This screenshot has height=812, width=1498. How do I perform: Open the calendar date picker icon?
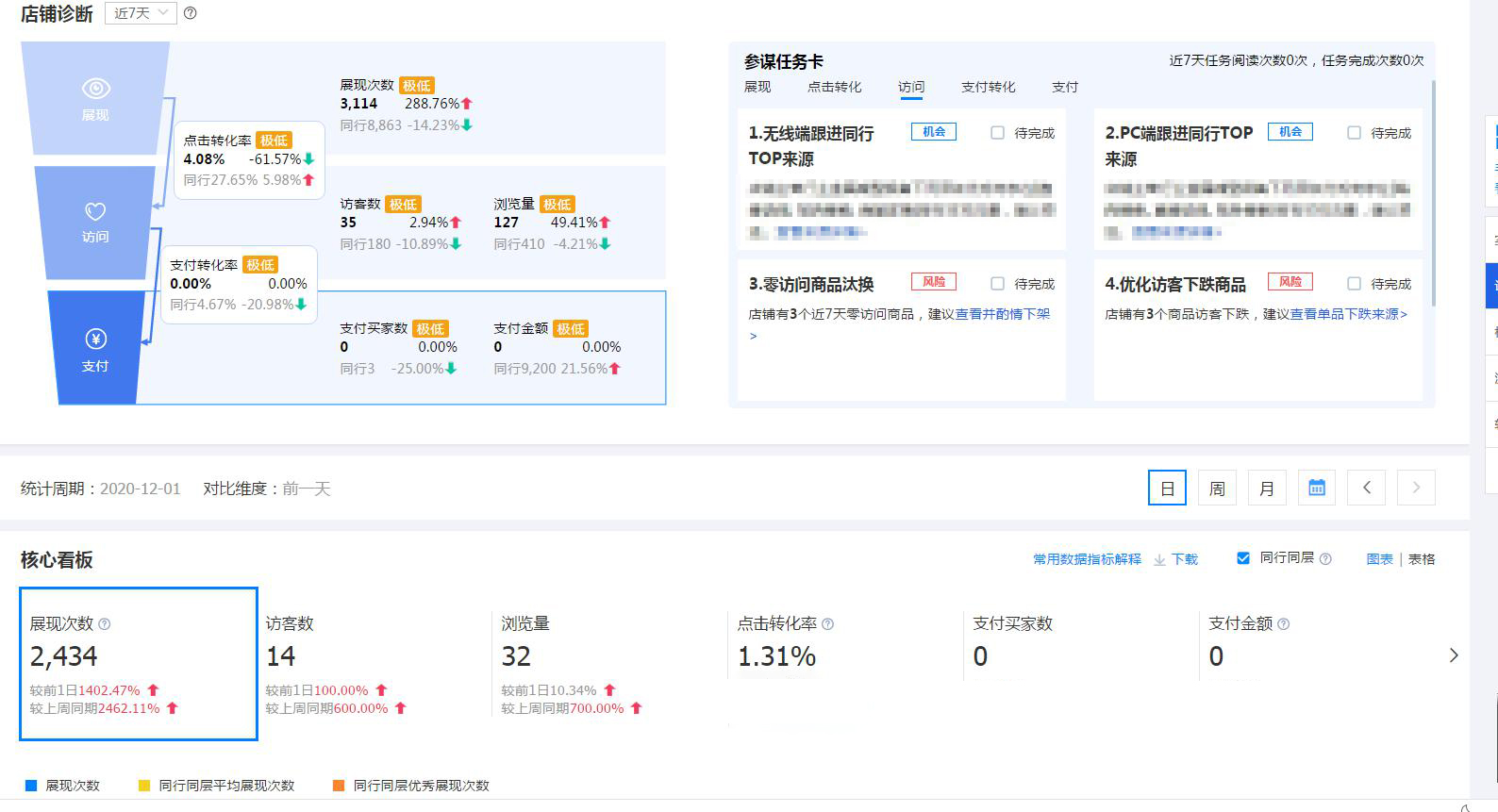(x=1317, y=488)
